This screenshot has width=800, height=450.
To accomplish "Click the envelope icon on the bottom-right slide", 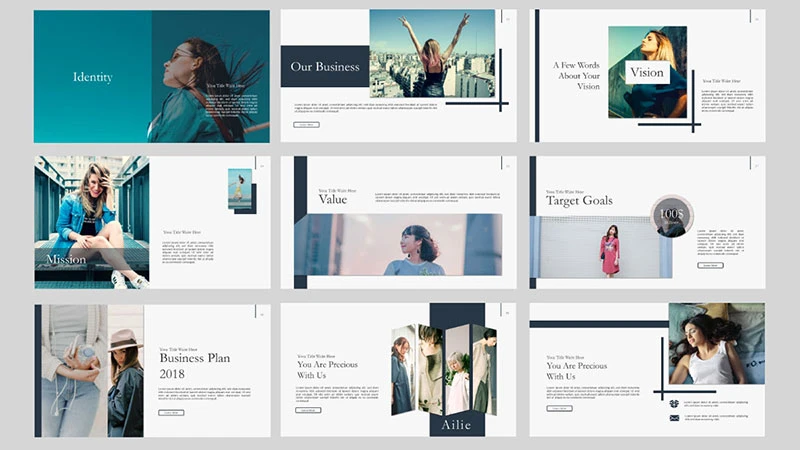I will (674, 418).
